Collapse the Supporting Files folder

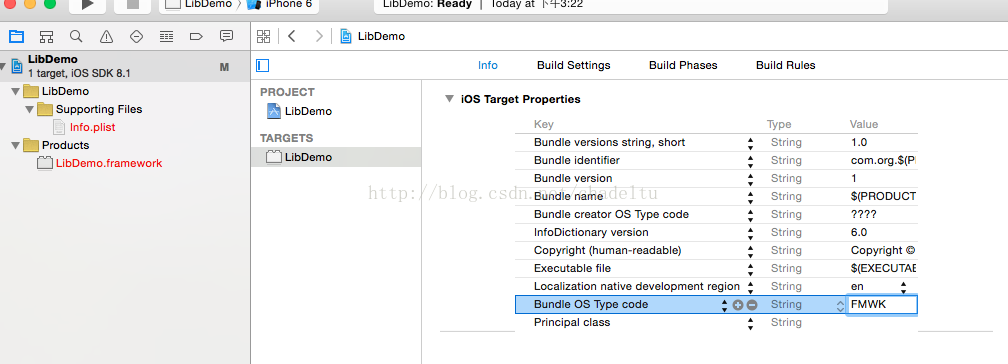(30, 109)
